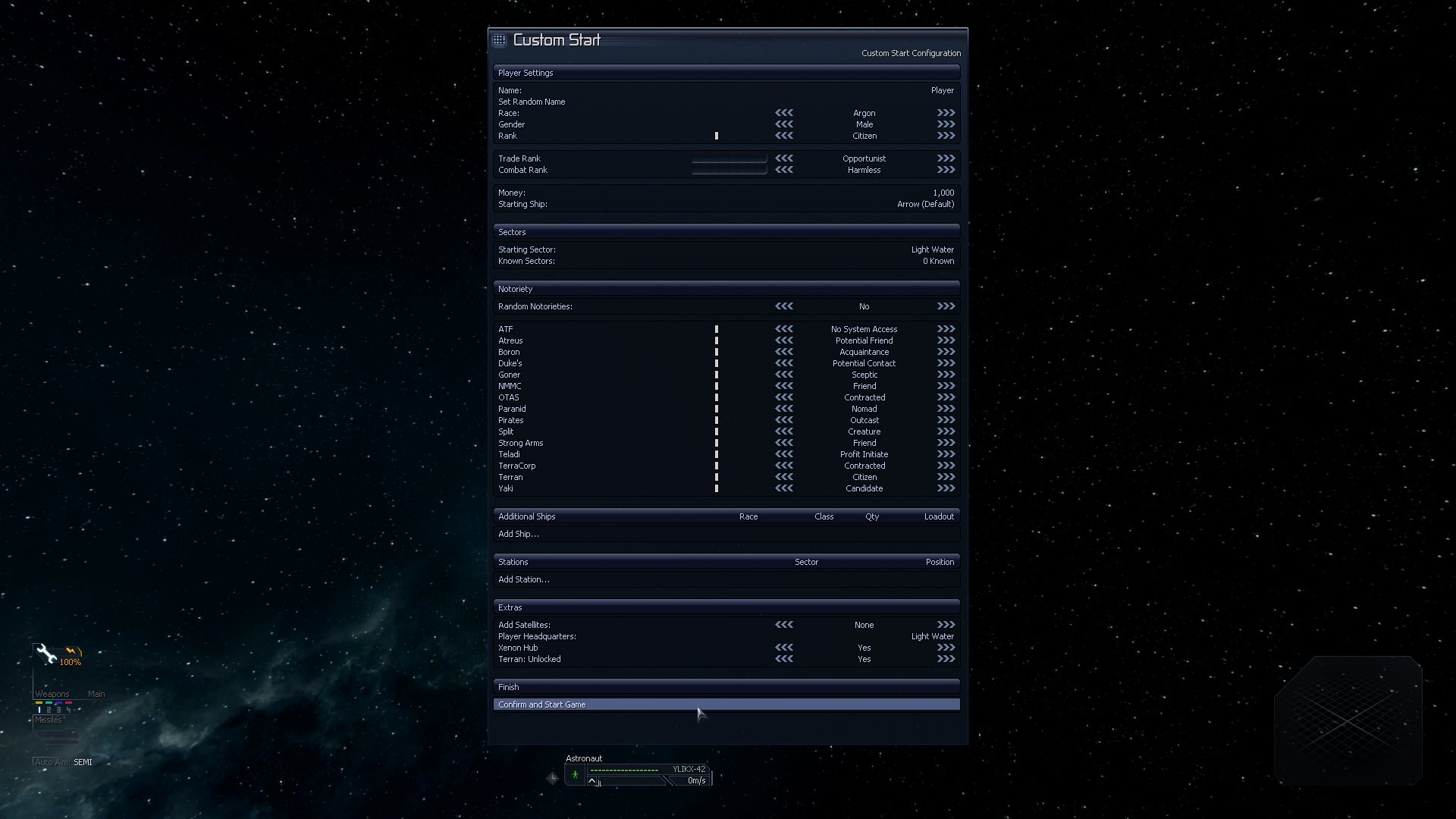This screenshot has height=819, width=1456.
Task: Increase TerraCorp notoriety with the right arrows
Action: (946, 466)
